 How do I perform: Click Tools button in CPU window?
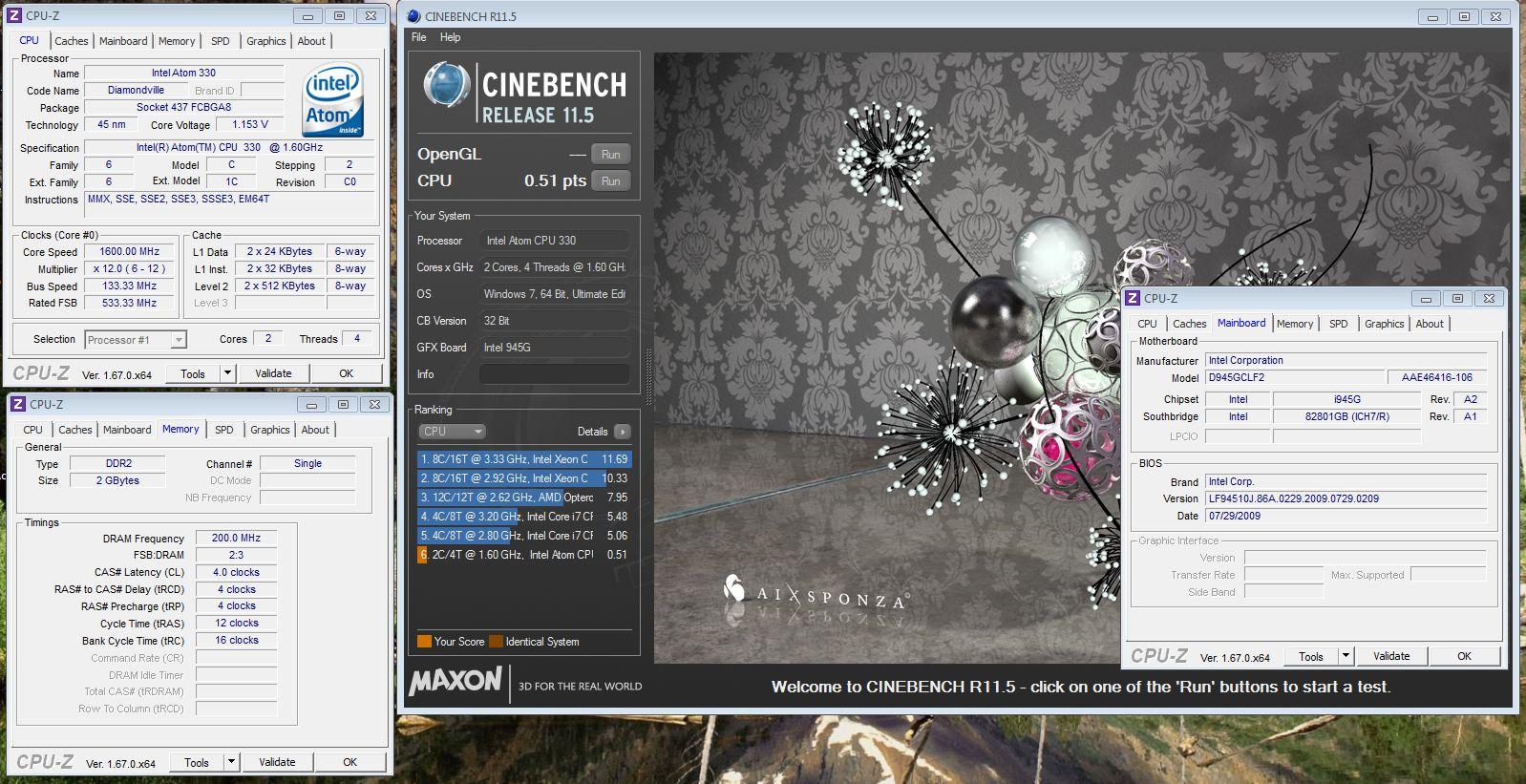[193, 373]
